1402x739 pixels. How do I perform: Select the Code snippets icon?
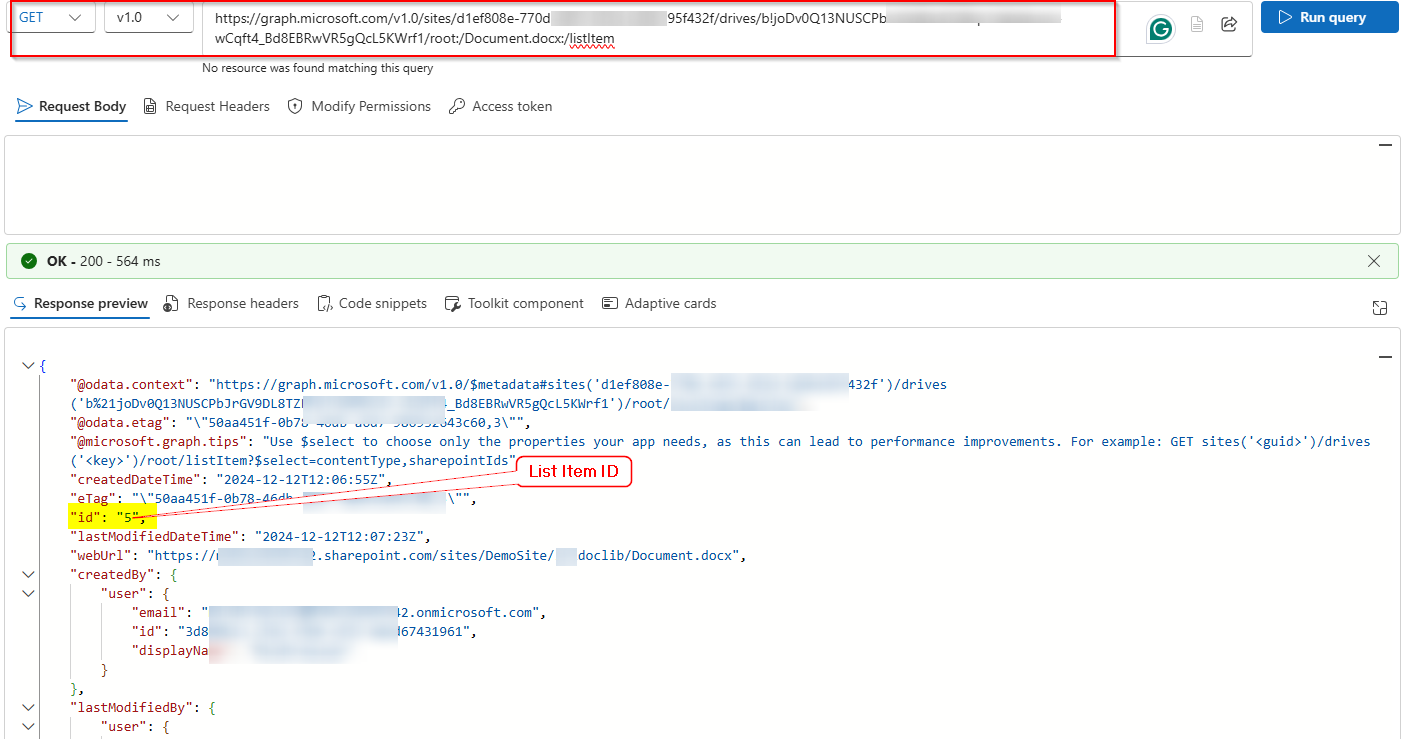pyautogui.click(x=324, y=303)
